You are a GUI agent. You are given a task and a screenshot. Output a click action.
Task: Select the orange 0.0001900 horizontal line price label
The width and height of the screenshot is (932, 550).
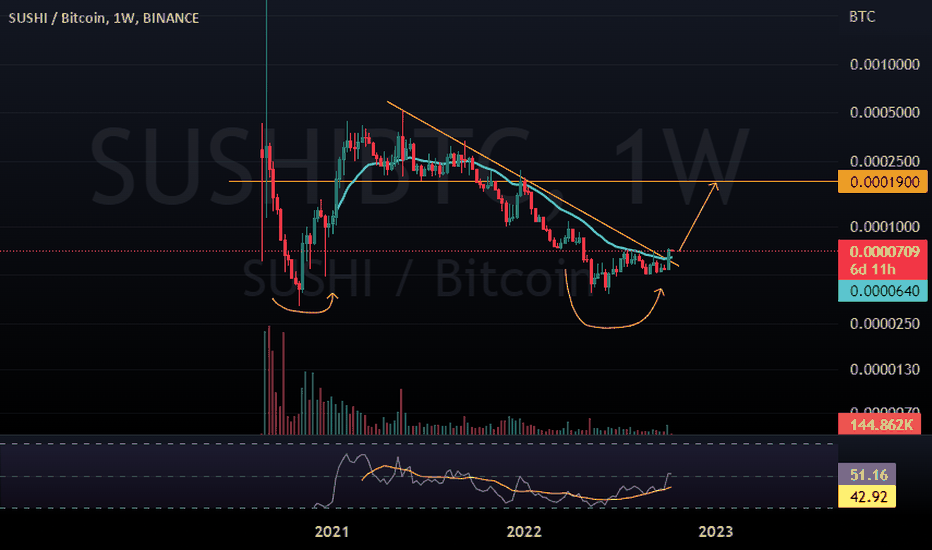pos(883,181)
